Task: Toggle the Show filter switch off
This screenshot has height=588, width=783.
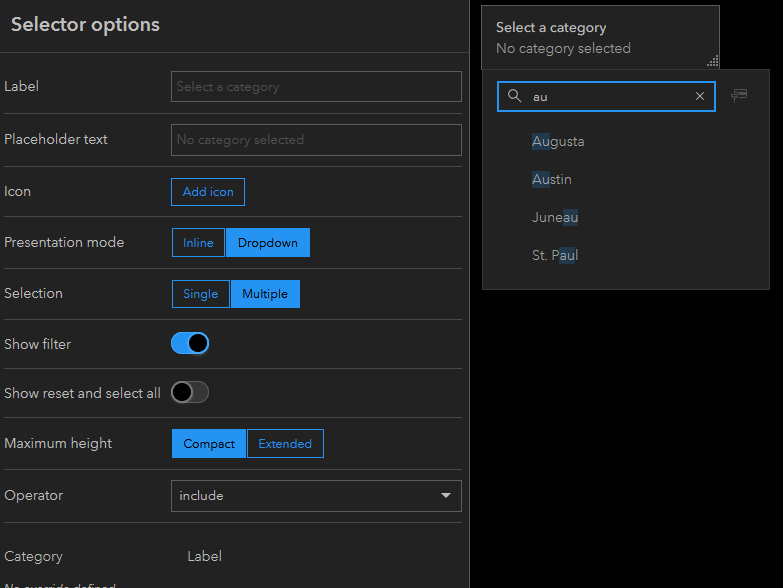Action: [x=190, y=343]
